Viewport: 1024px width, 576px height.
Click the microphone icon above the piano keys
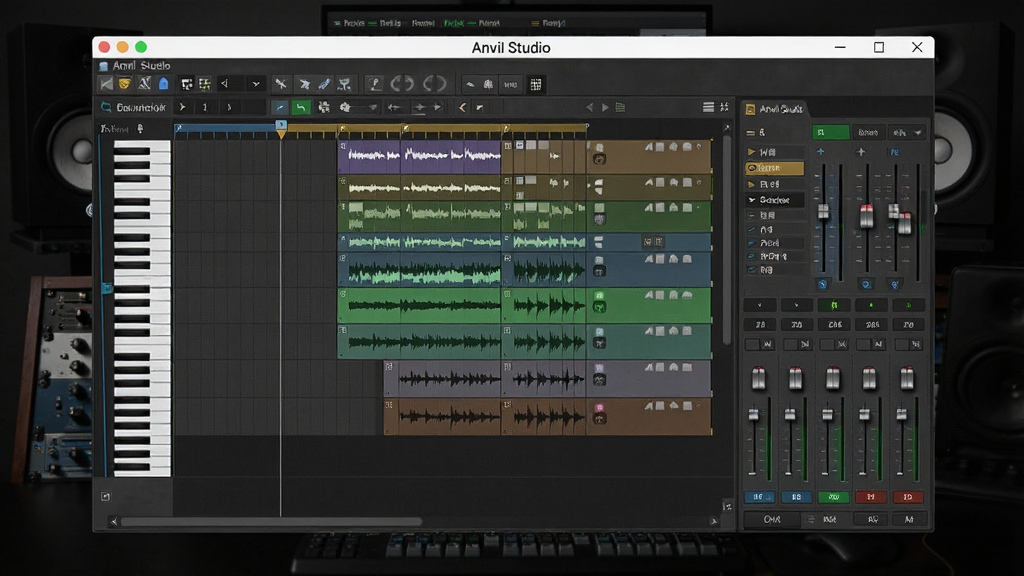[140, 129]
